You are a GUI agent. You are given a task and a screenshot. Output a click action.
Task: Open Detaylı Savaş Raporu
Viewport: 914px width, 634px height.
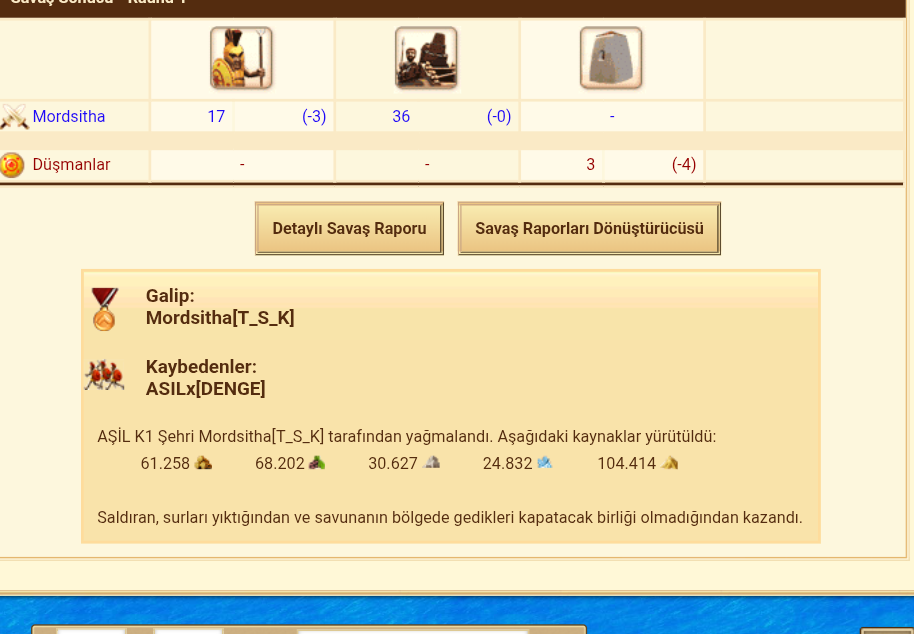pos(349,228)
